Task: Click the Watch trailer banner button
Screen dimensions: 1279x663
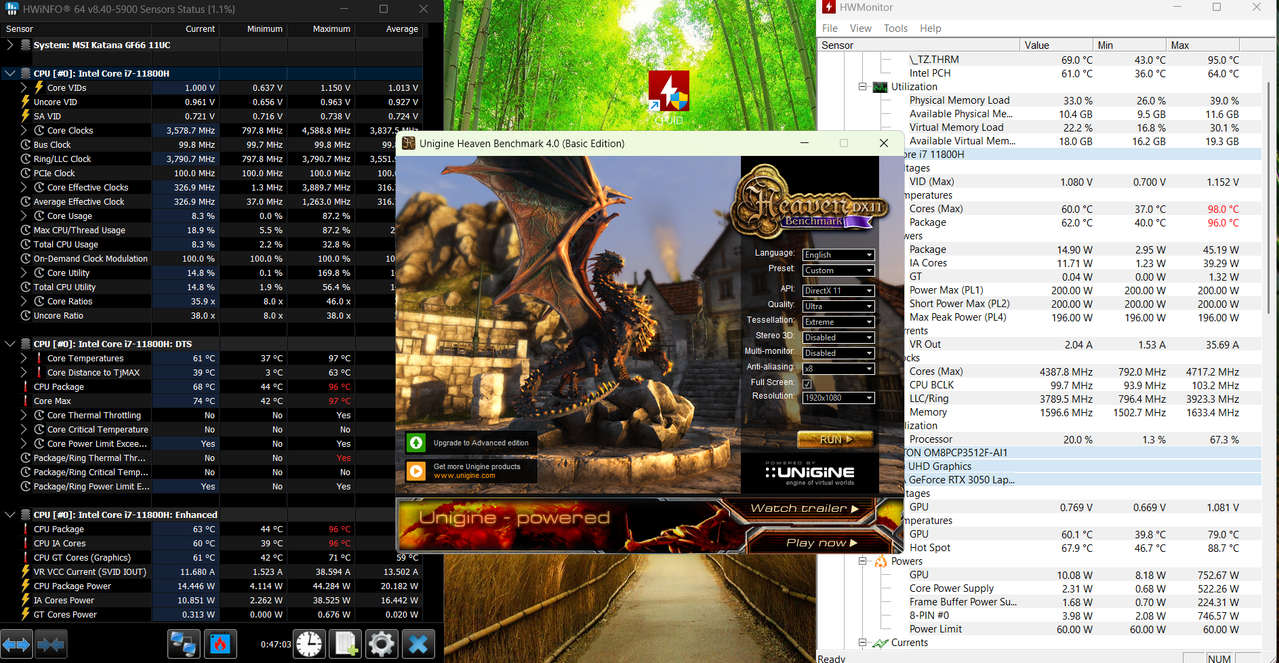Action: pos(805,509)
